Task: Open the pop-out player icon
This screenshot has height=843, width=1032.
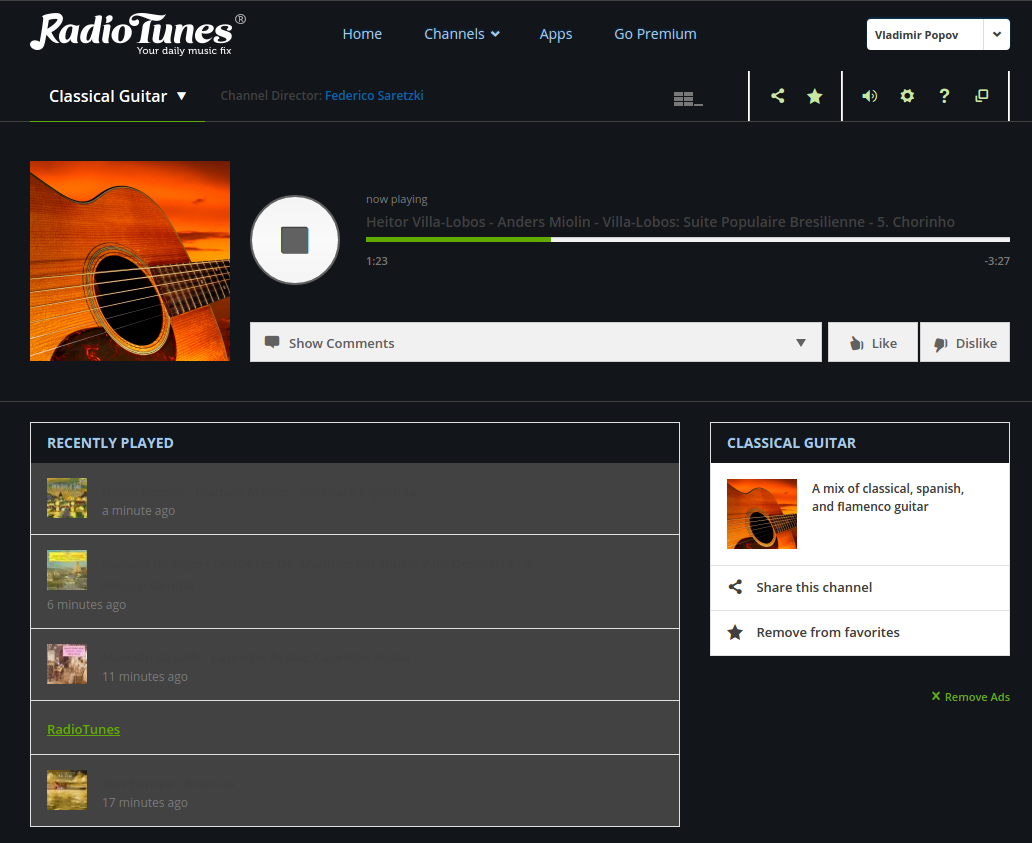Action: click(981, 96)
